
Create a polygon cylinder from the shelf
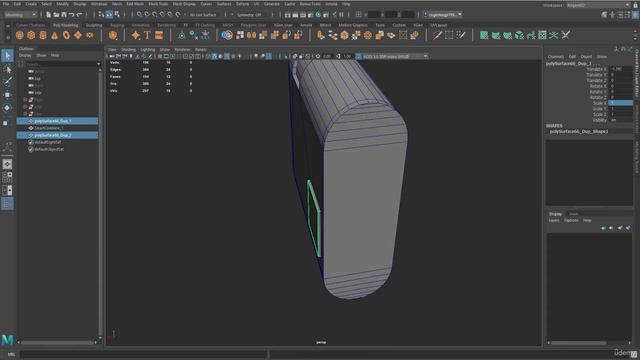pos(43,36)
